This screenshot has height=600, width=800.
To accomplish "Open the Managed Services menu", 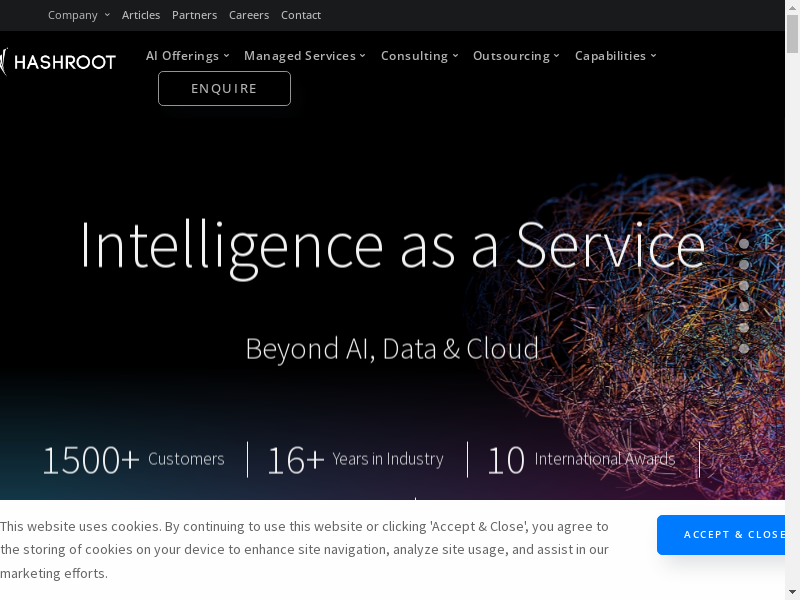I will click(x=304, y=56).
